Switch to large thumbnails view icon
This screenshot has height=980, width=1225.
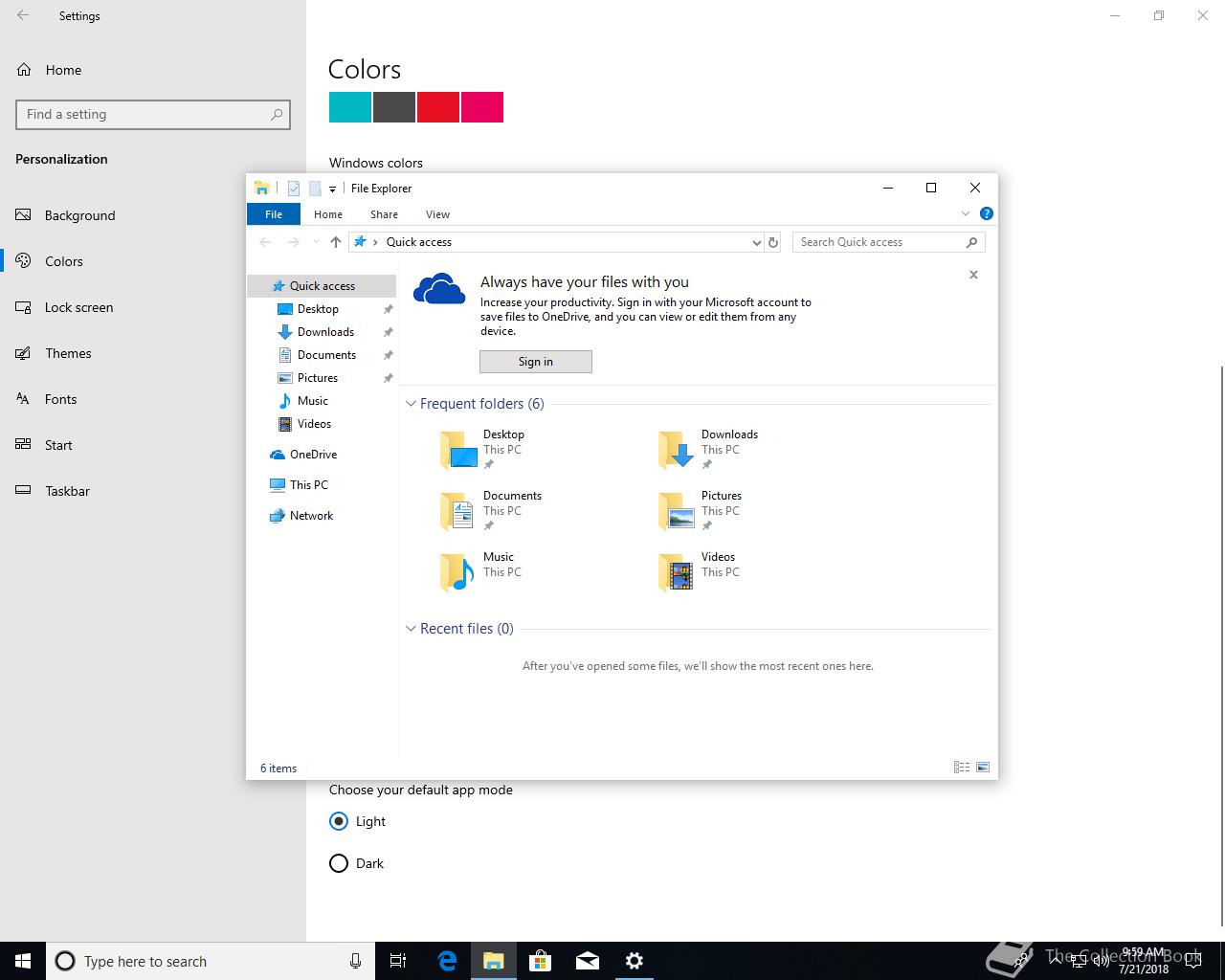tap(982, 768)
